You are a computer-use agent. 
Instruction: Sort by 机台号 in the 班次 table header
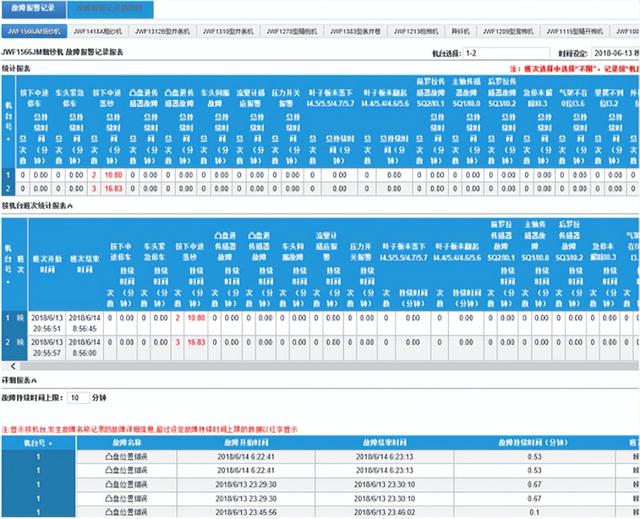coord(8,264)
